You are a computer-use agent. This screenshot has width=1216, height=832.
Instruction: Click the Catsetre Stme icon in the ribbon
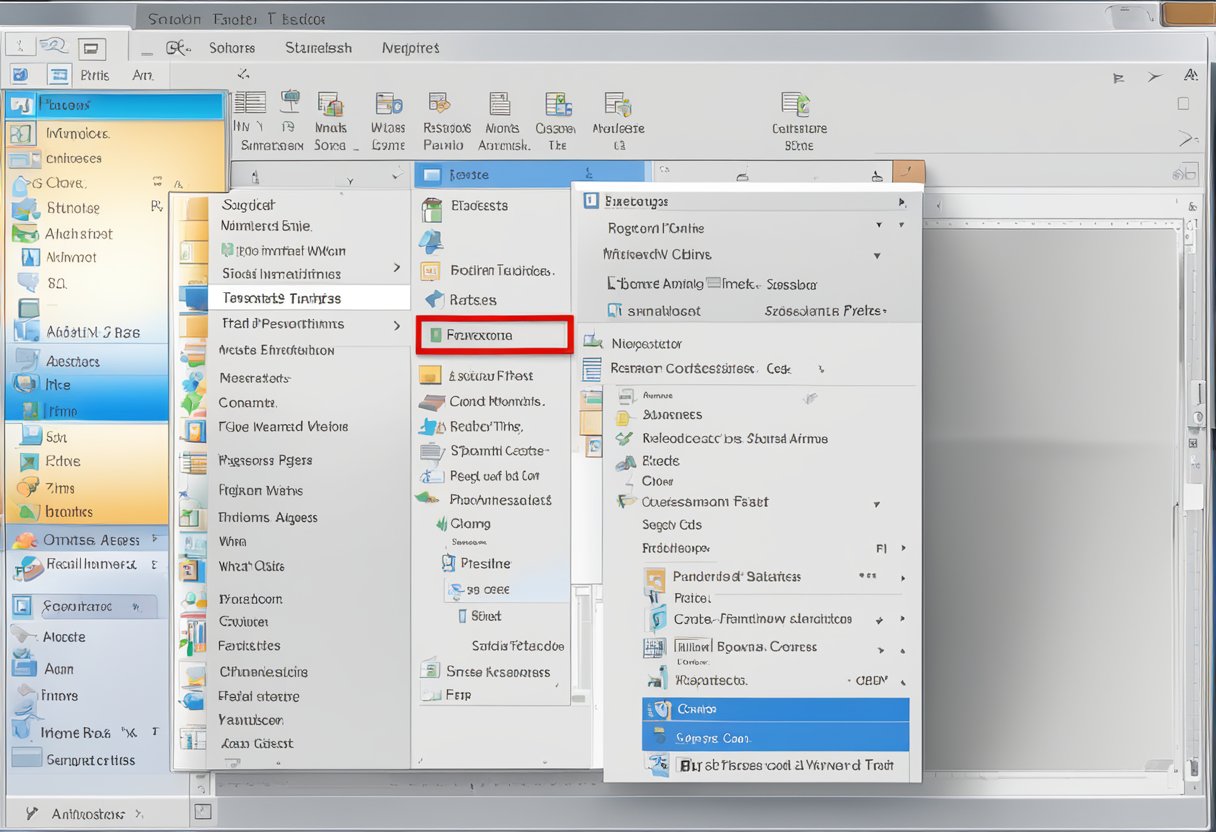pos(797,110)
